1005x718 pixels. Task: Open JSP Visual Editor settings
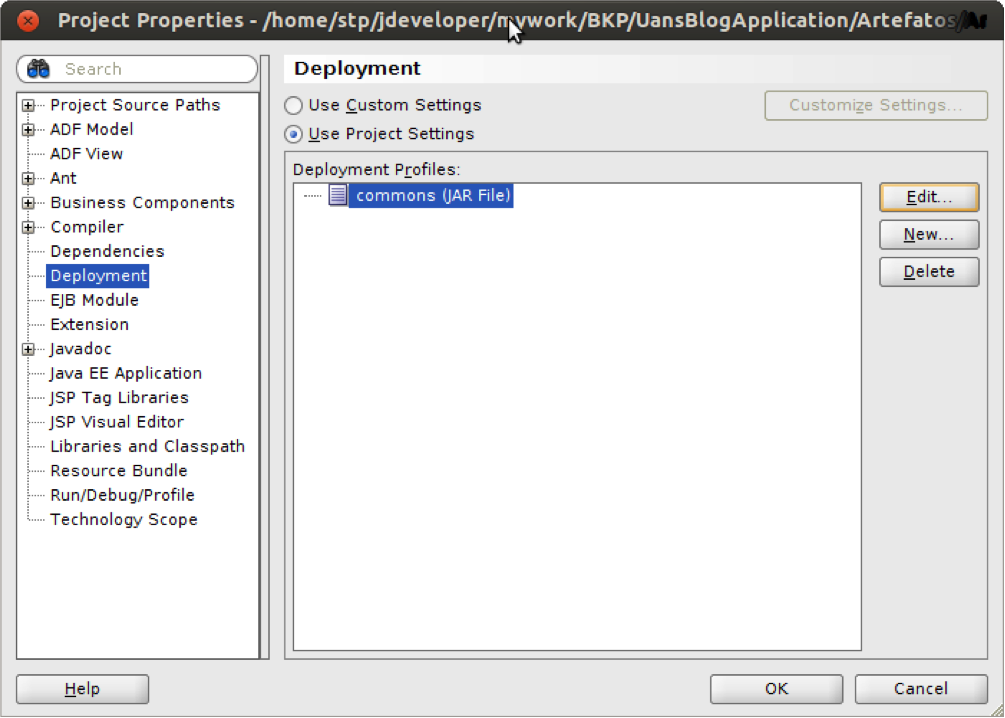(x=117, y=422)
